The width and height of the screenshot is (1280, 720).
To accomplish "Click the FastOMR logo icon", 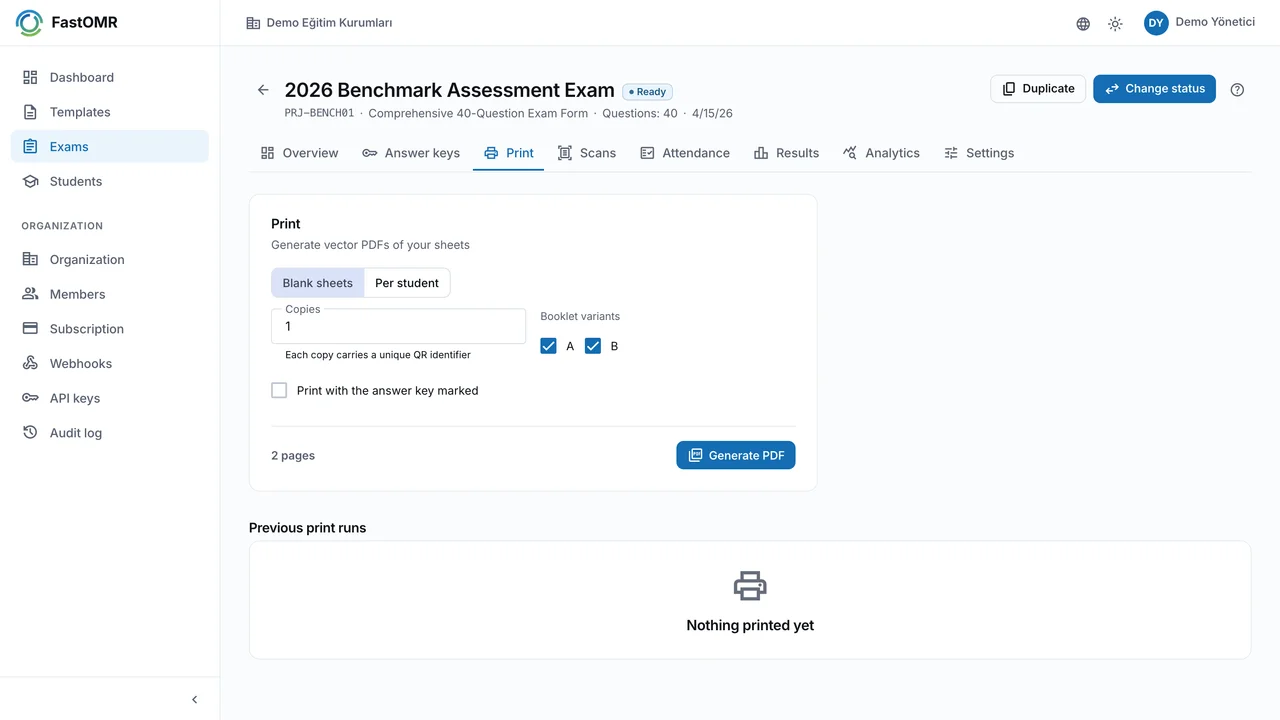I will pos(29,23).
